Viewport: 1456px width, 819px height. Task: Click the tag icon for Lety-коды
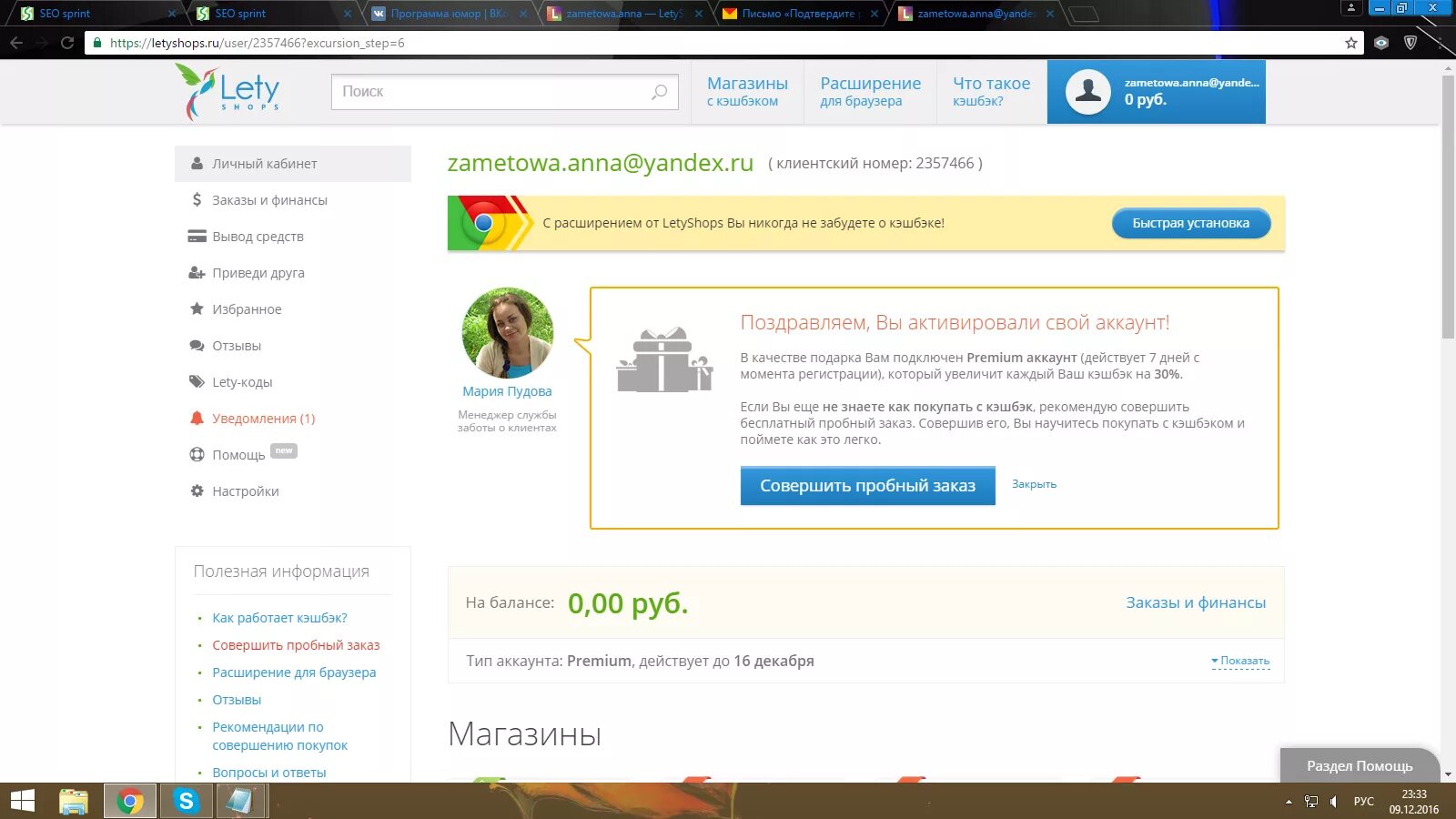coord(197,381)
